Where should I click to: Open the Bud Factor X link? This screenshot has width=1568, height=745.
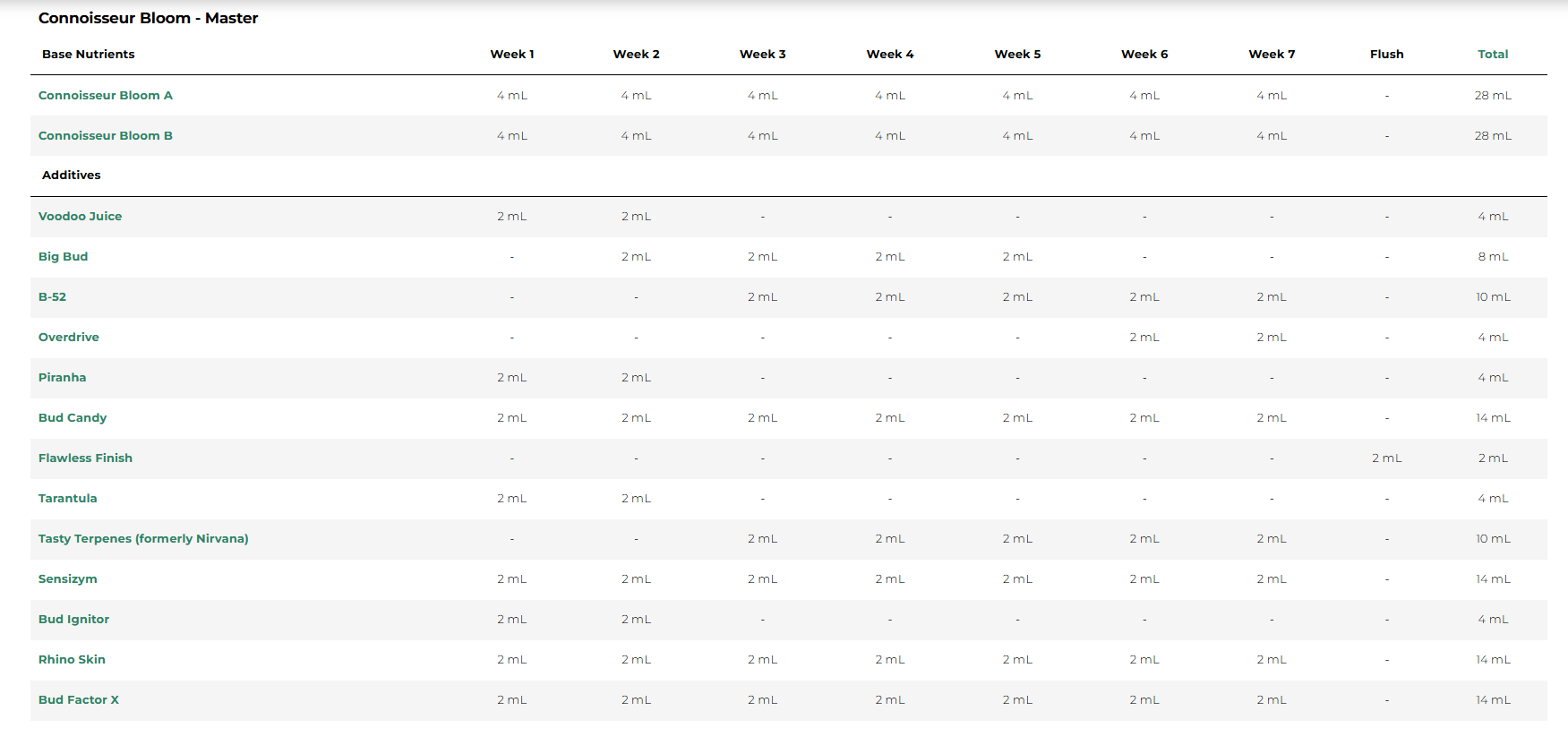78,700
